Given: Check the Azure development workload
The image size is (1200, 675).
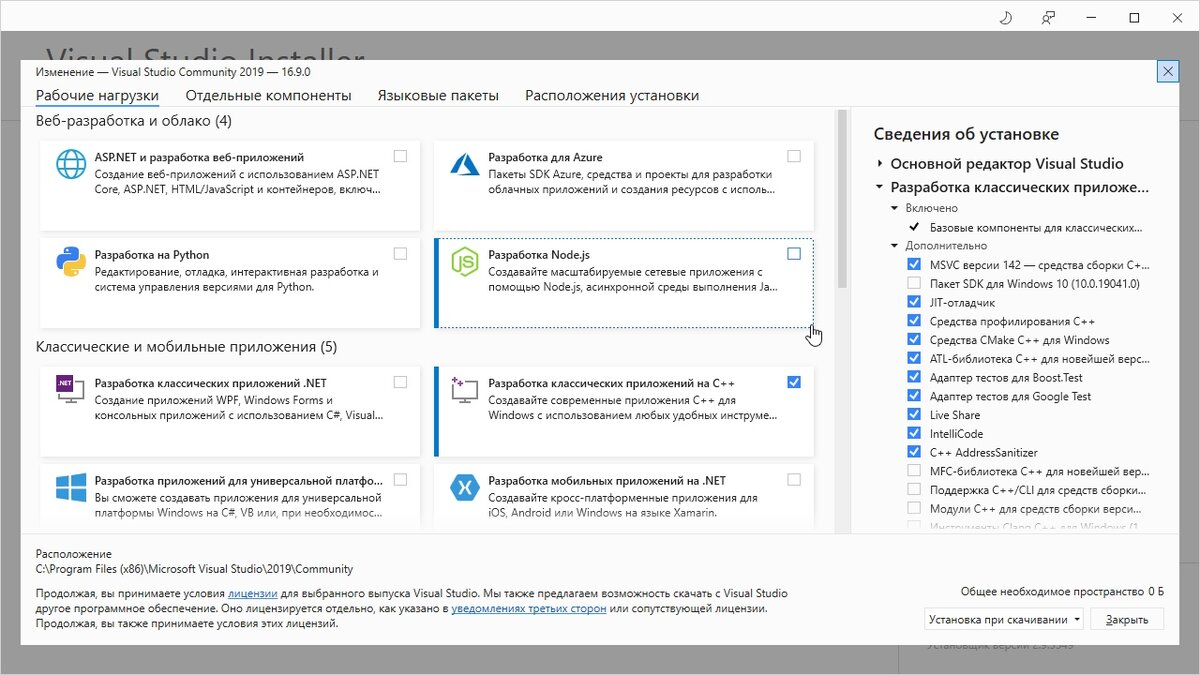Looking at the screenshot, I should [x=794, y=156].
